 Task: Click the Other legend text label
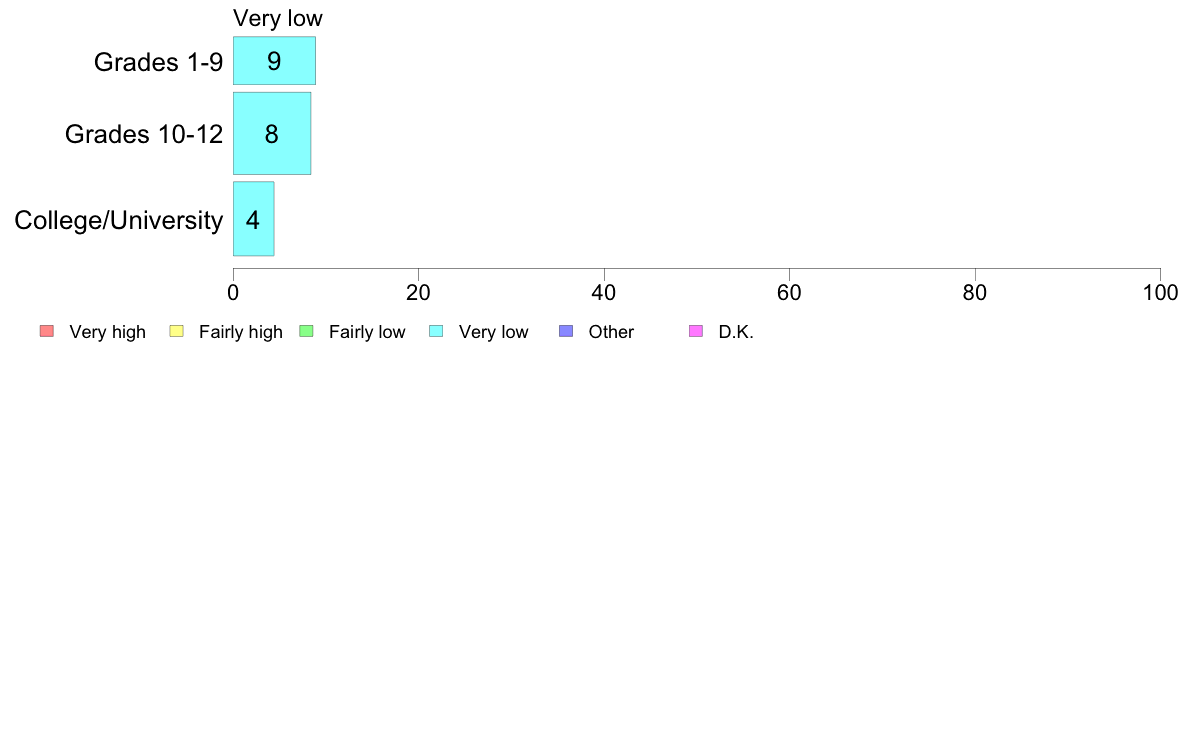tap(611, 332)
